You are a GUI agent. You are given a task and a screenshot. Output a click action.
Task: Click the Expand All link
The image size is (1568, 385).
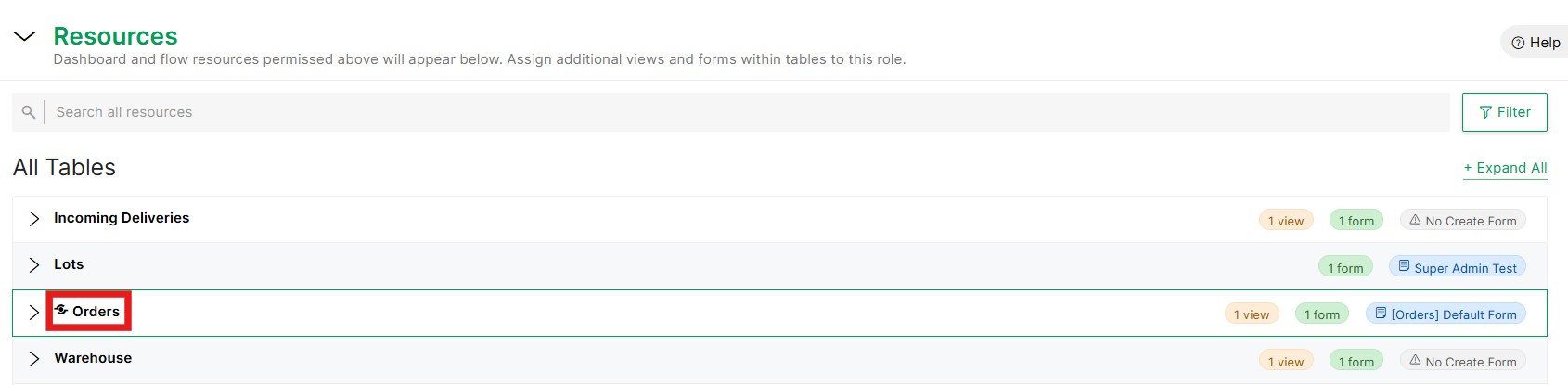(1505, 168)
